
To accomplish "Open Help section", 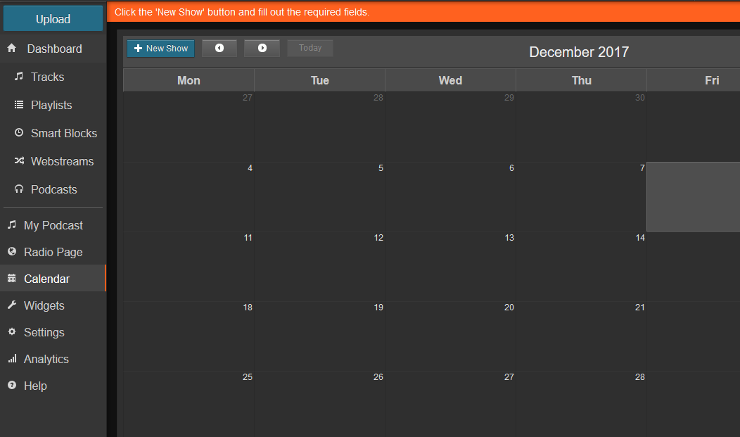I will [35, 386].
